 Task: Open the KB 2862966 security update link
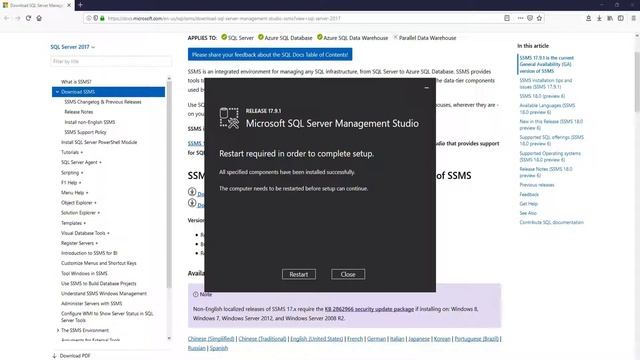pos(369,309)
